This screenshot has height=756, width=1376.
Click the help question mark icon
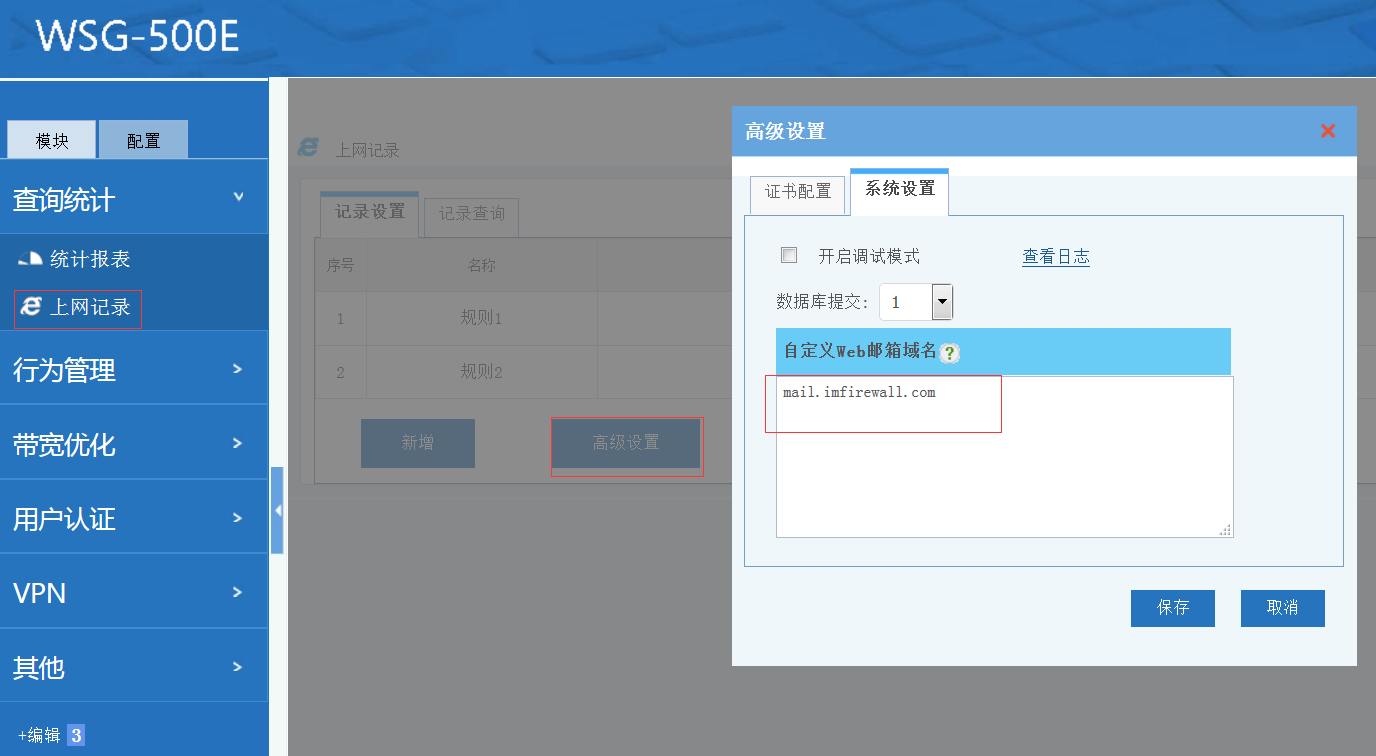[949, 353]
